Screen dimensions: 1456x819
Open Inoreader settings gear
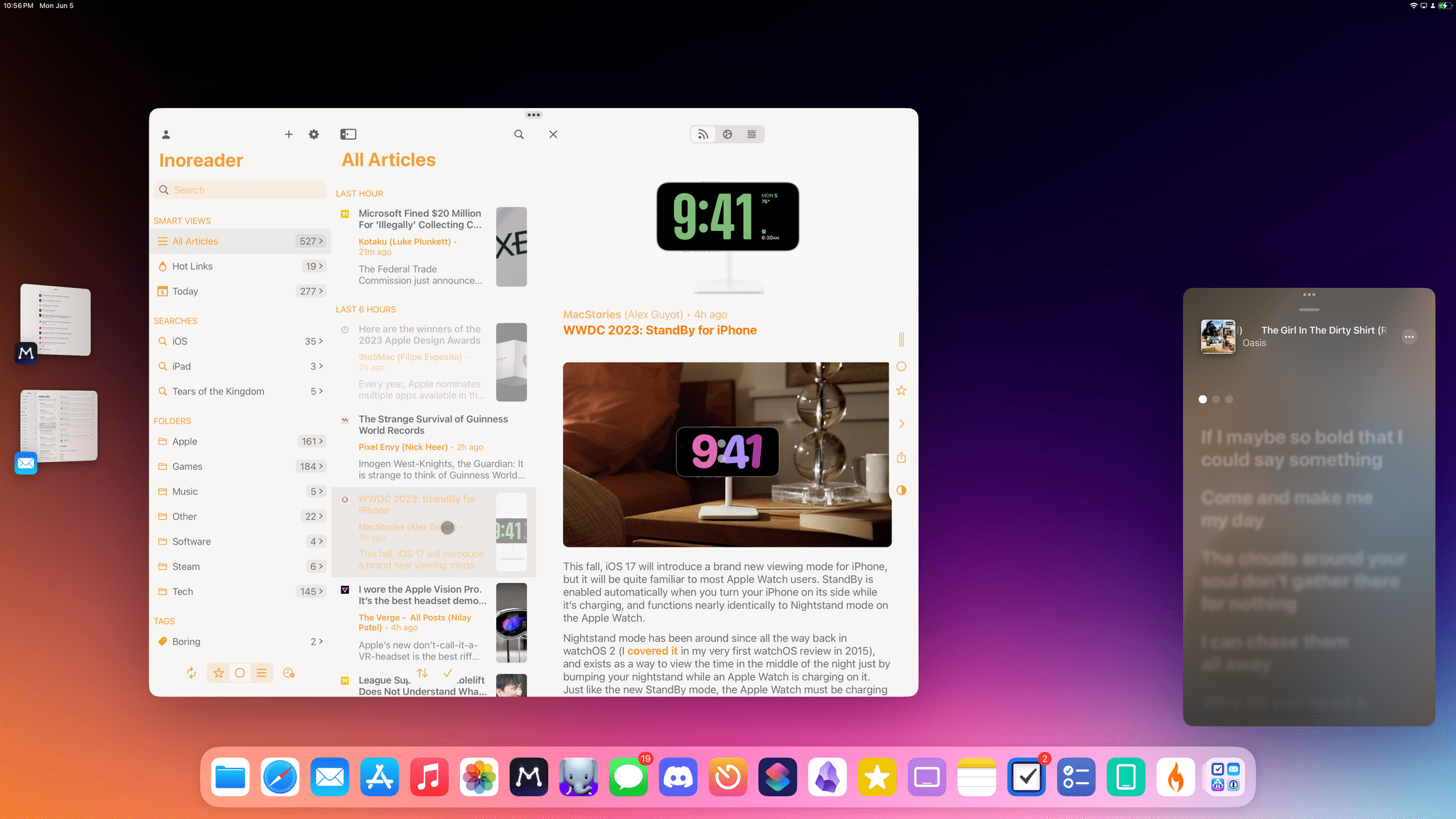point(314,134)
